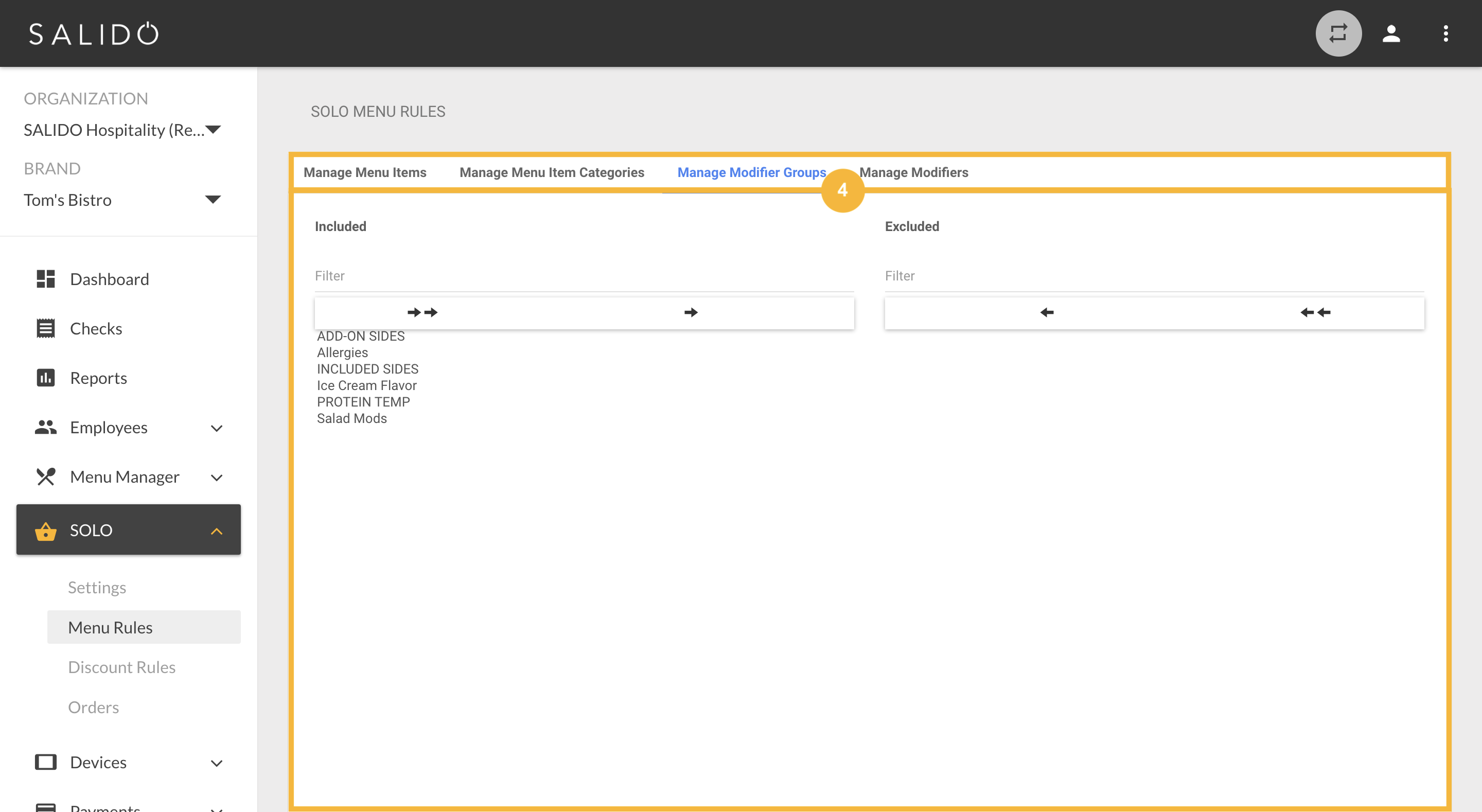Click the swap arrows icon in header
The image size is (1482, 812).
[1338, 33]
